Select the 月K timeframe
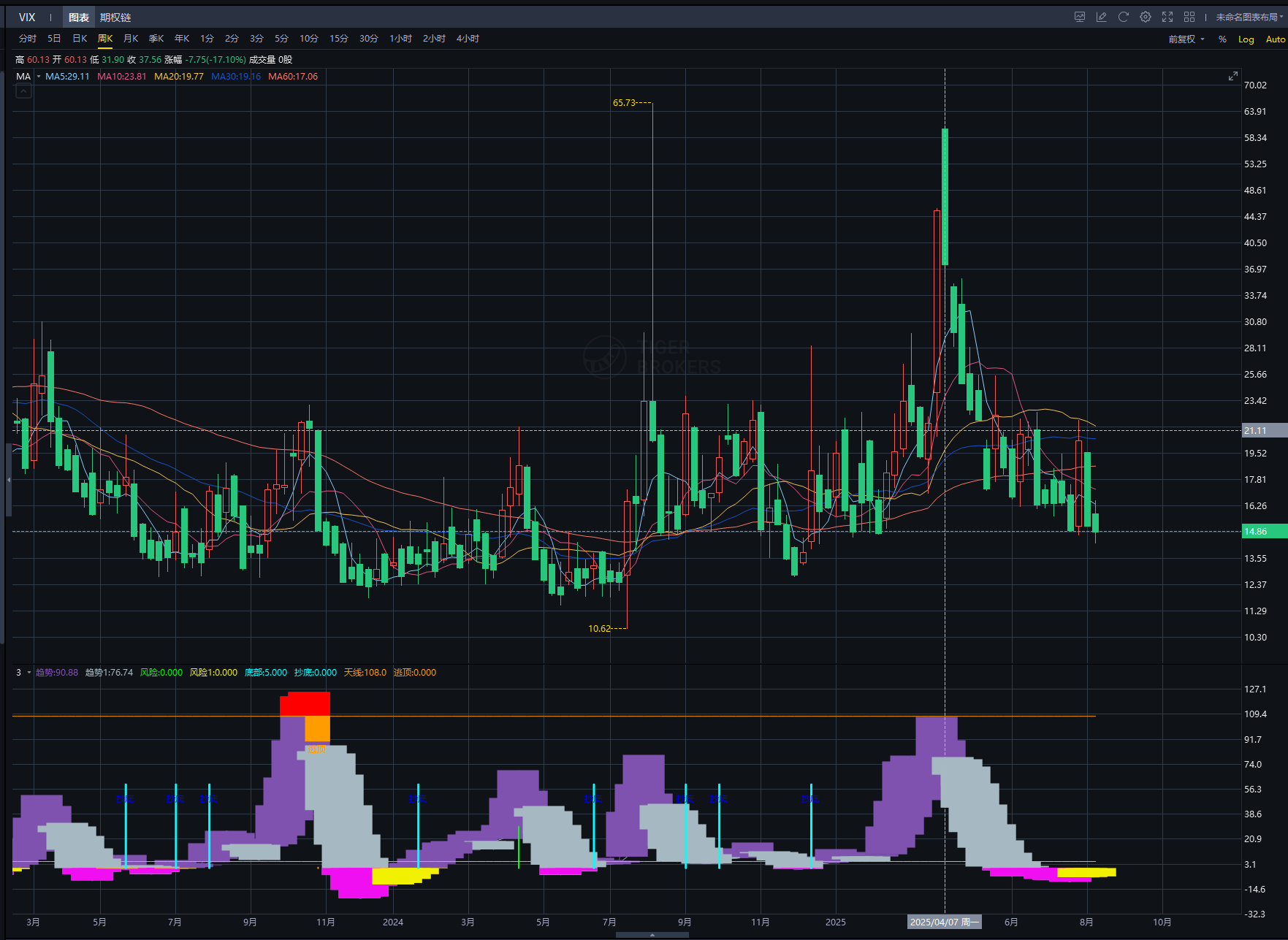 coord(131,39)
